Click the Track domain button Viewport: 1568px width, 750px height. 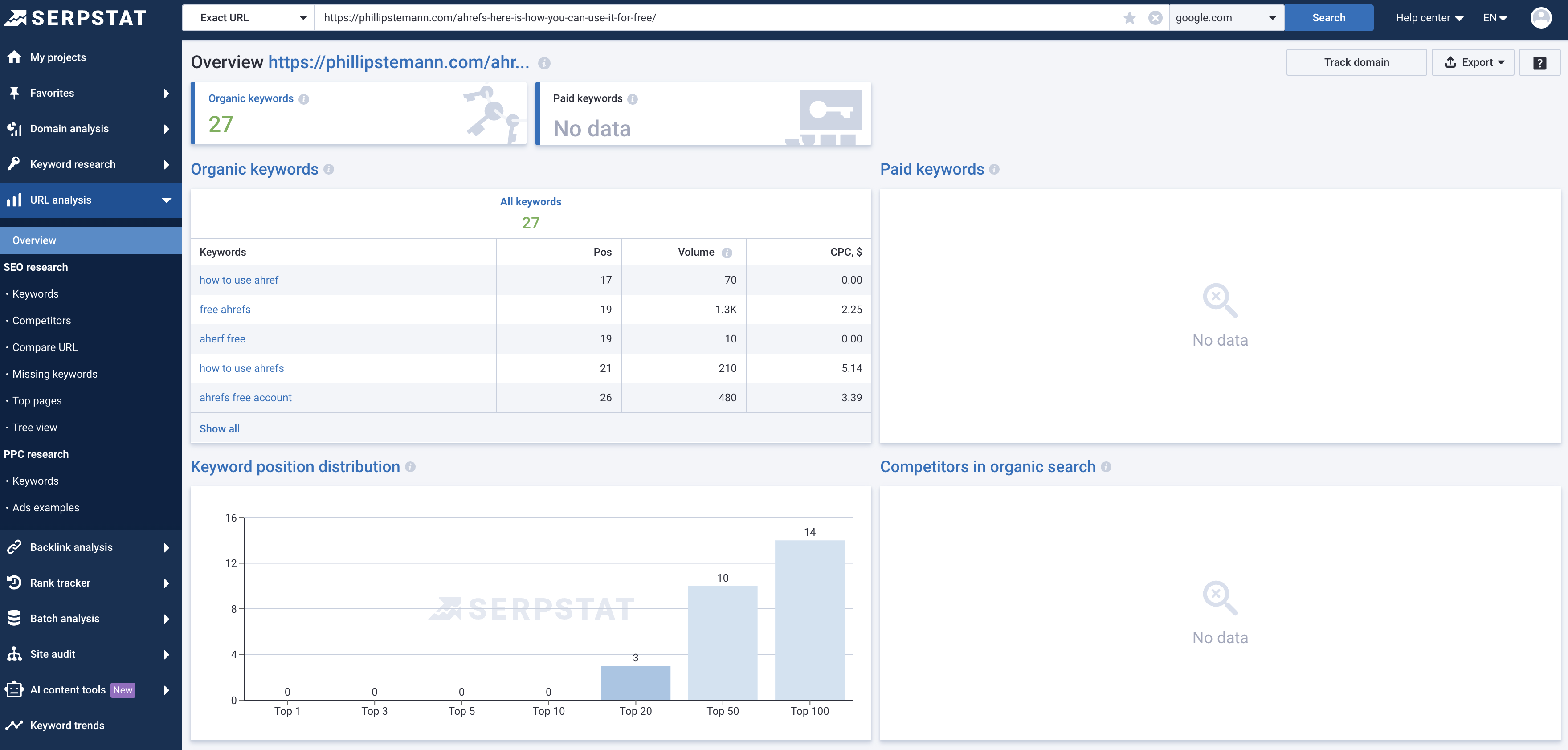pos(1356,63)
